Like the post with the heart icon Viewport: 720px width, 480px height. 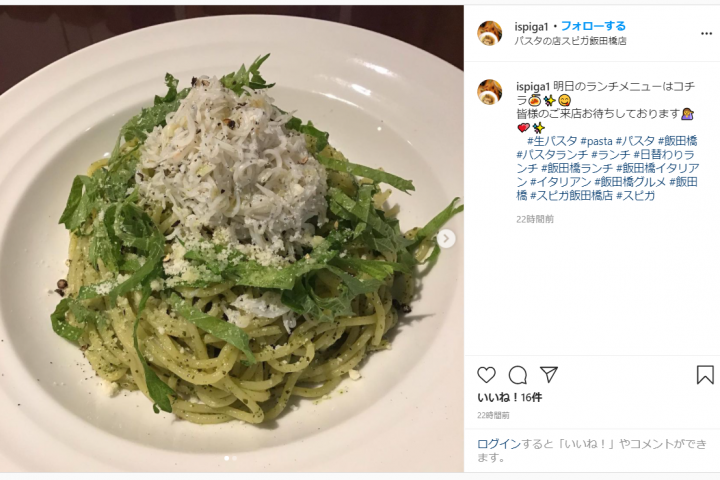[486, 375]
